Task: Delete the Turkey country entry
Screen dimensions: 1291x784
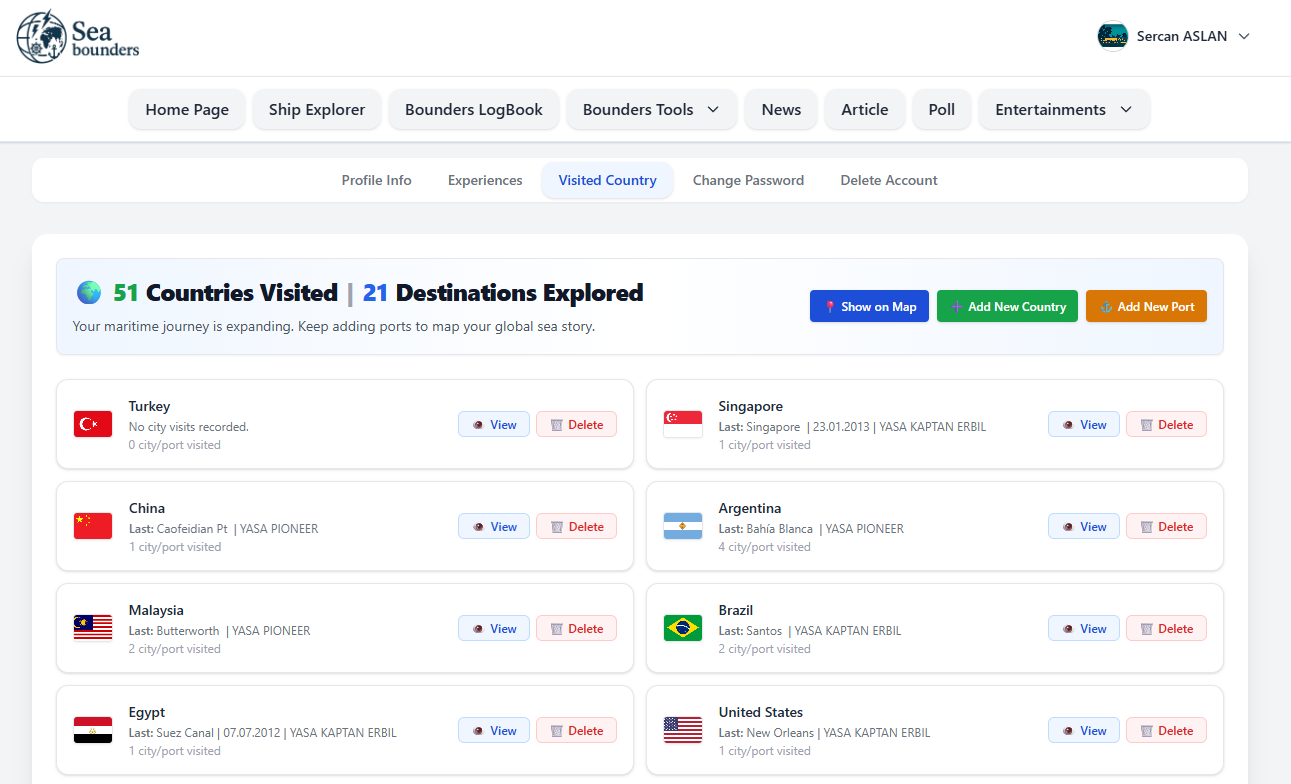Action: (x=576, y=425)
